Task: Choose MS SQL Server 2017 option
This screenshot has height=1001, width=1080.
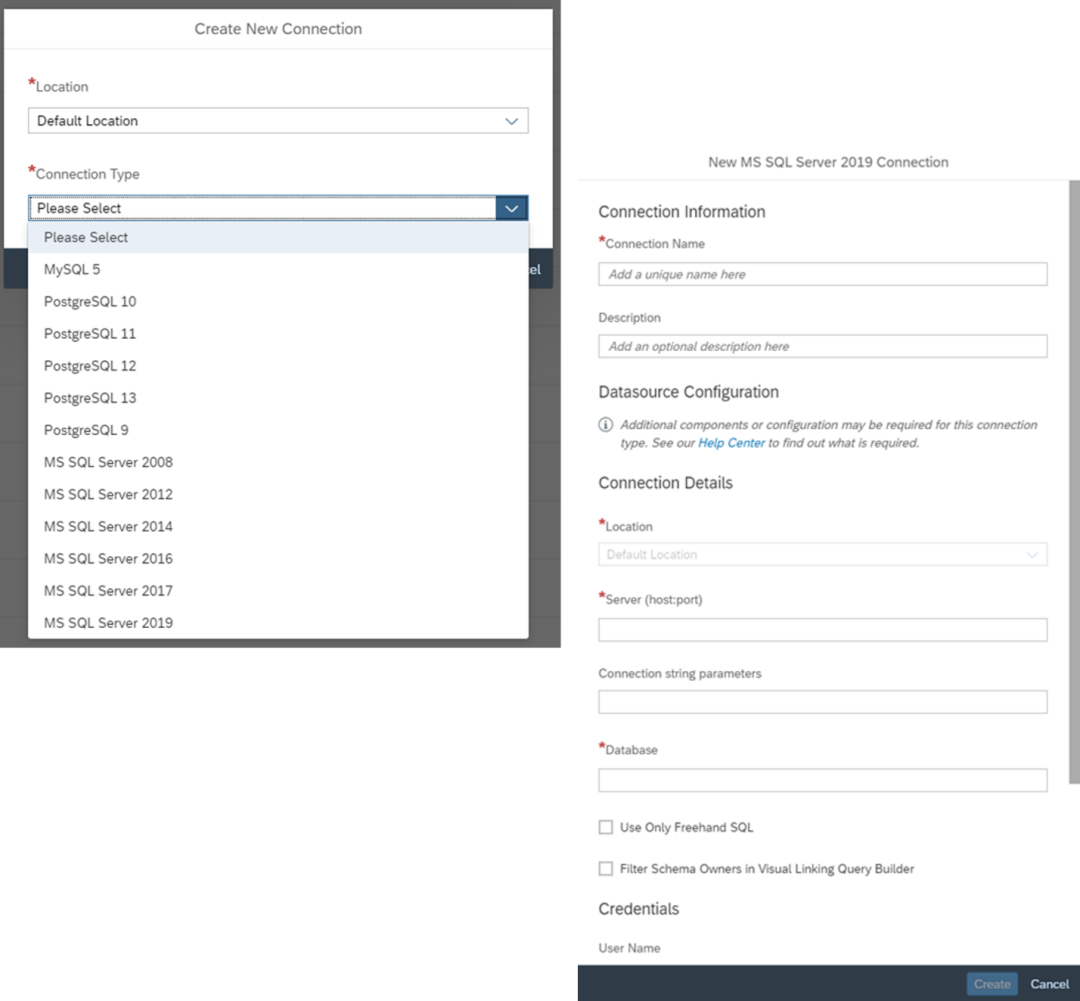Action: coord(278,591)
